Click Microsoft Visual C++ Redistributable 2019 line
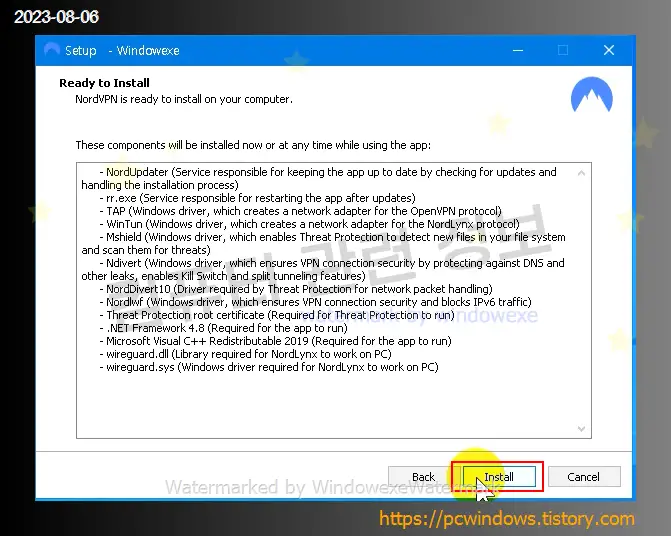 276,341
